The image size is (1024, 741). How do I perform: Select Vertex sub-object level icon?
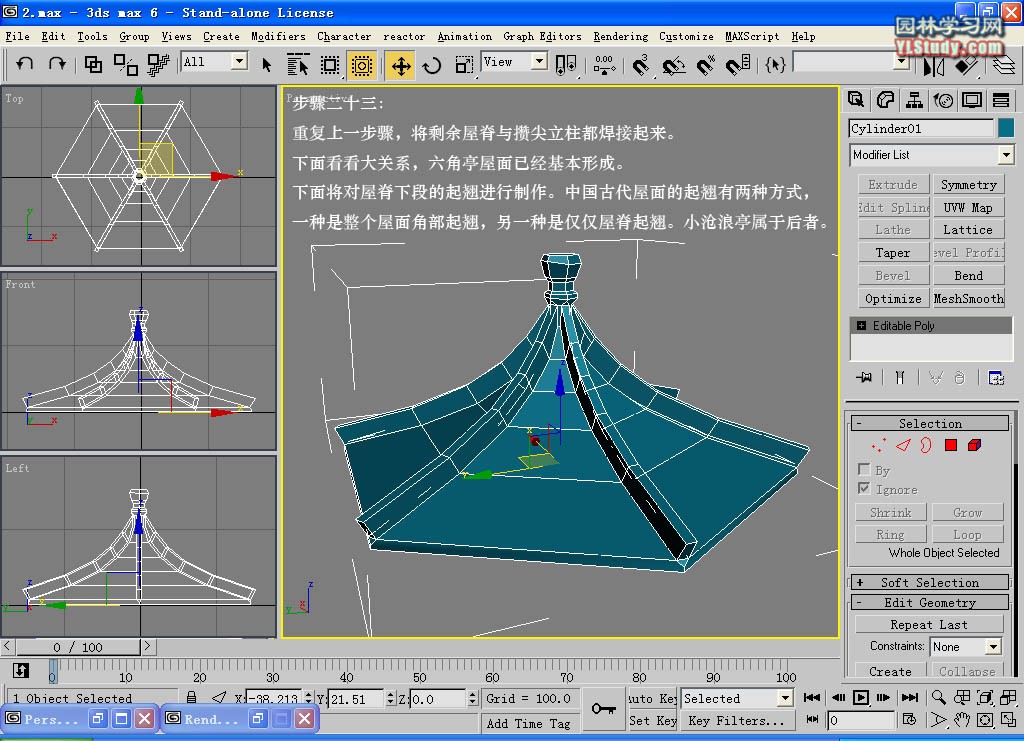[879, 445]
